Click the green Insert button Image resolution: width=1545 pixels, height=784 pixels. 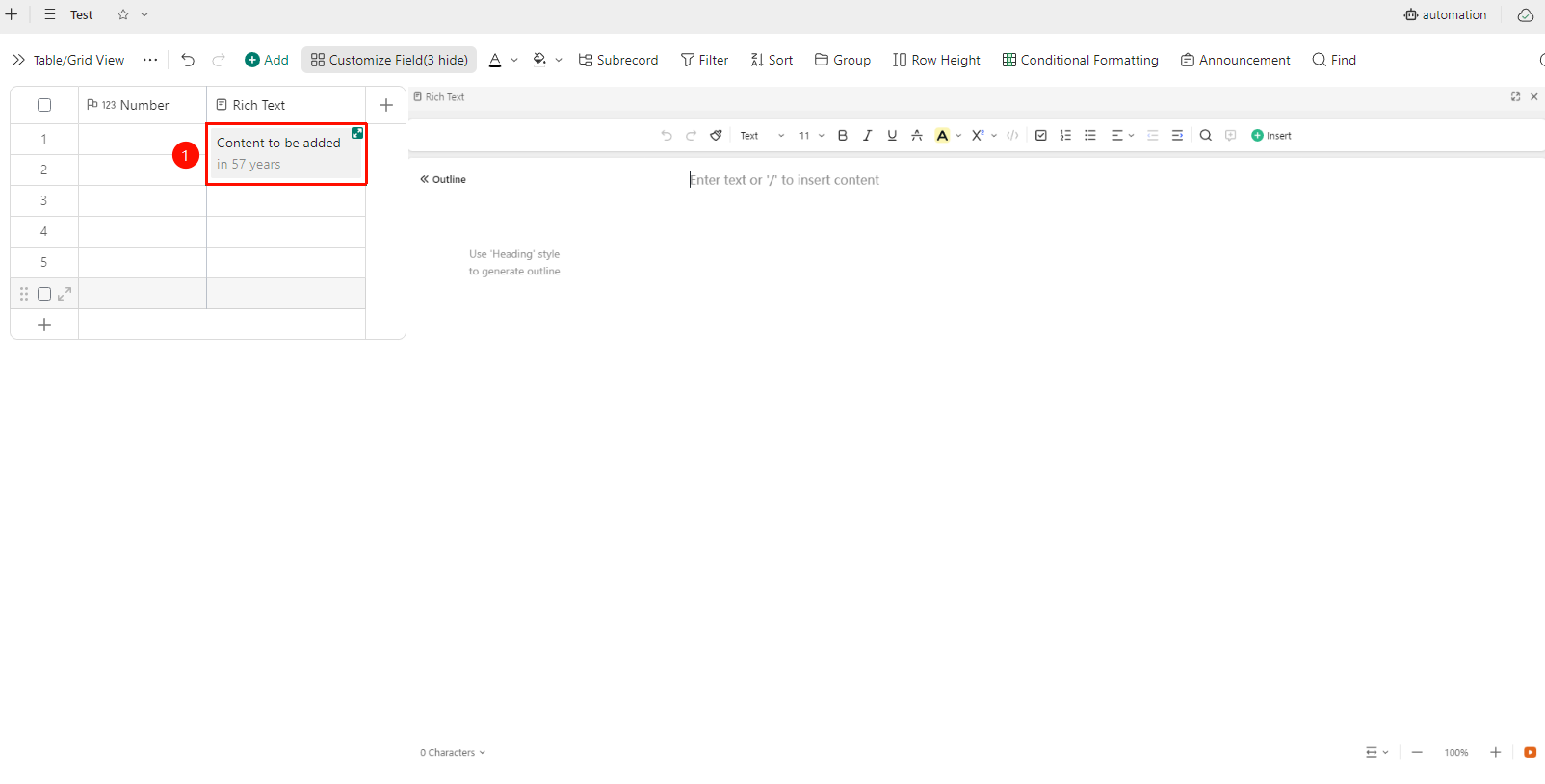pyautogui.click(x=1271, y=136)
